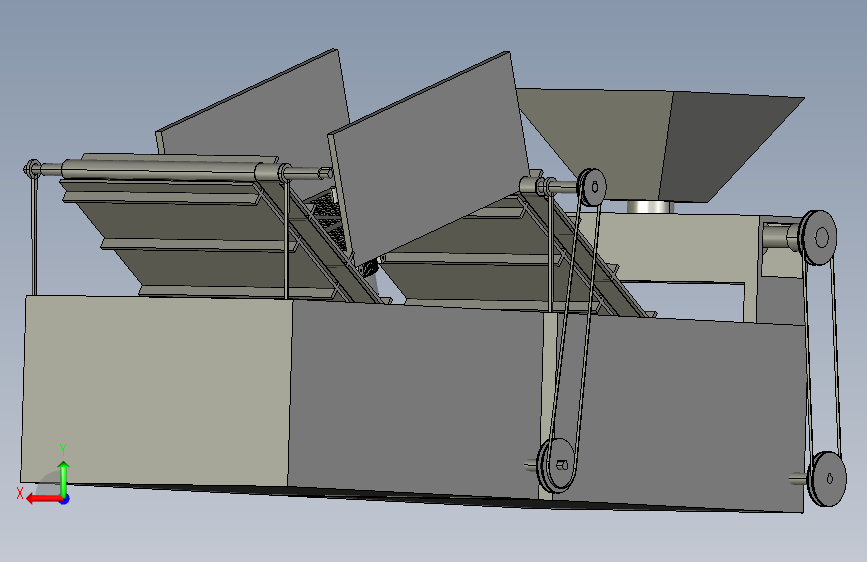Click the blue Z axis dot of the triad

(x=65, y=499)
